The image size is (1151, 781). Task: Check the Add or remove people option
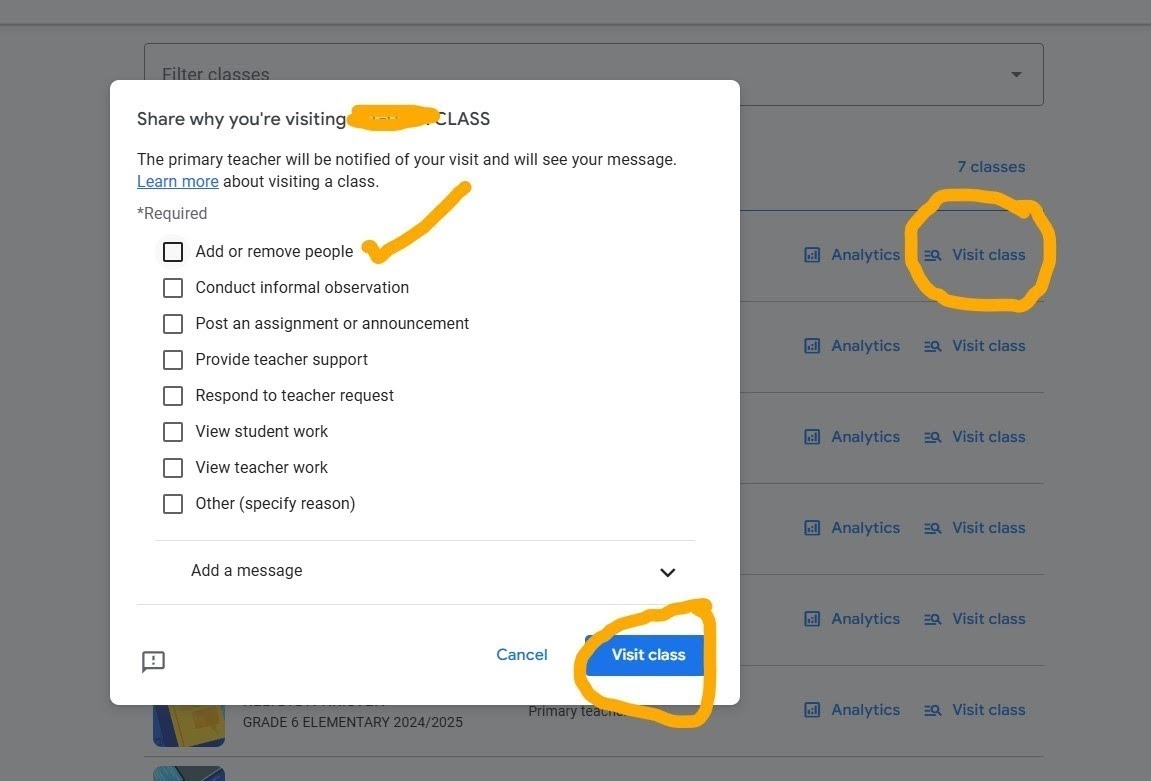[x=172, y=251]
